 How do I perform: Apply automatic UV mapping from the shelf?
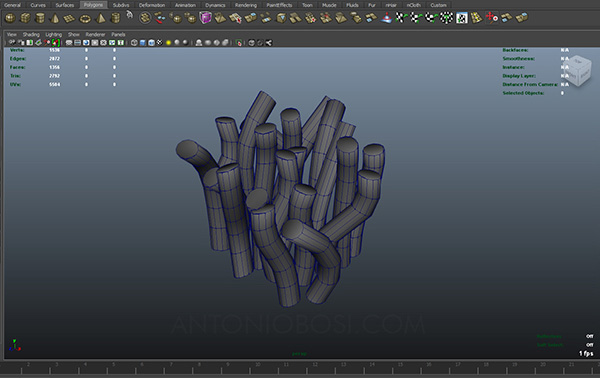tap(446, 18)
